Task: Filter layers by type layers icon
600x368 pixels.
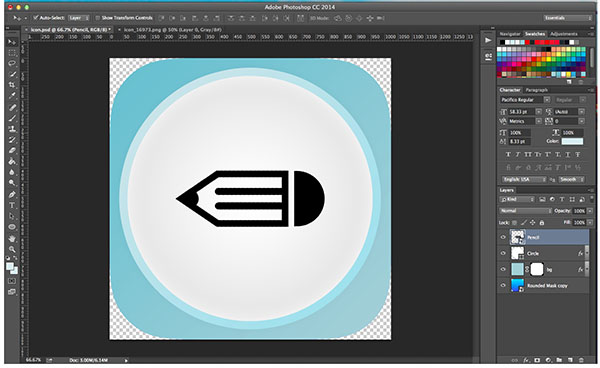Action: click(562, 199)
